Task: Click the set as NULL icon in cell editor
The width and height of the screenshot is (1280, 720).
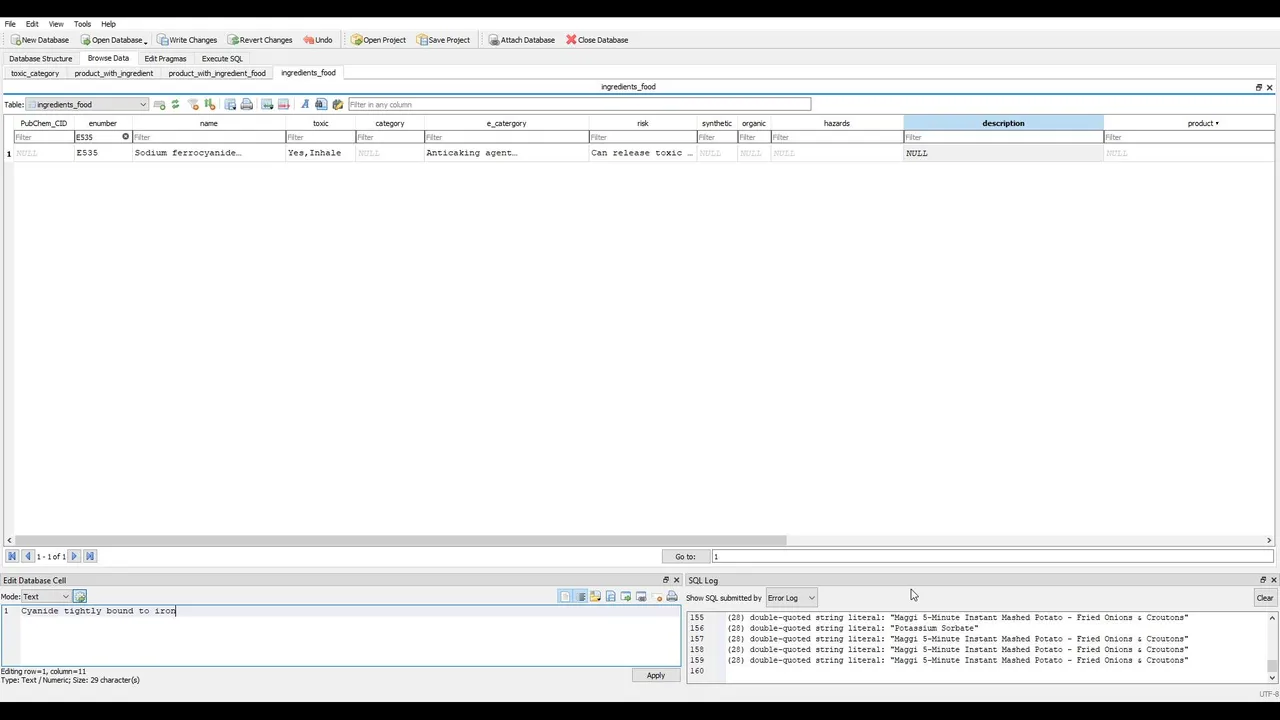Action: 658,597
